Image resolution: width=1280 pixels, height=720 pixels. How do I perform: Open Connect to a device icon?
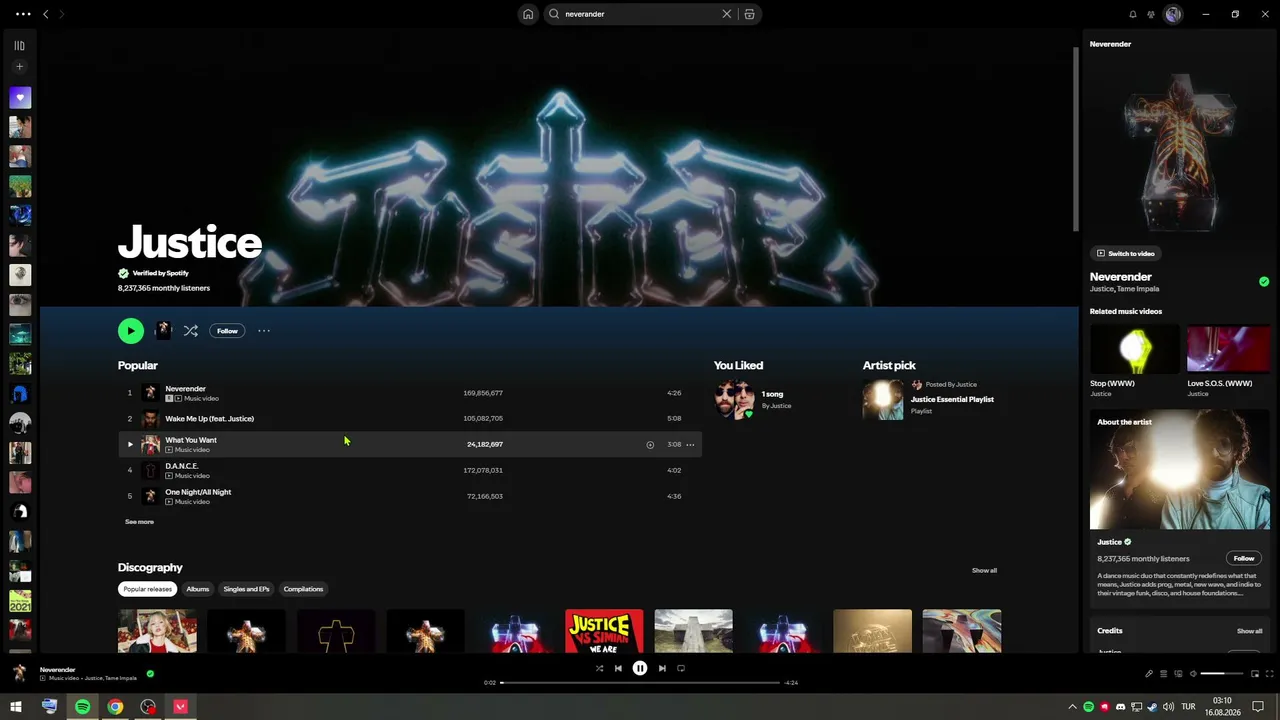(1178, 674)
